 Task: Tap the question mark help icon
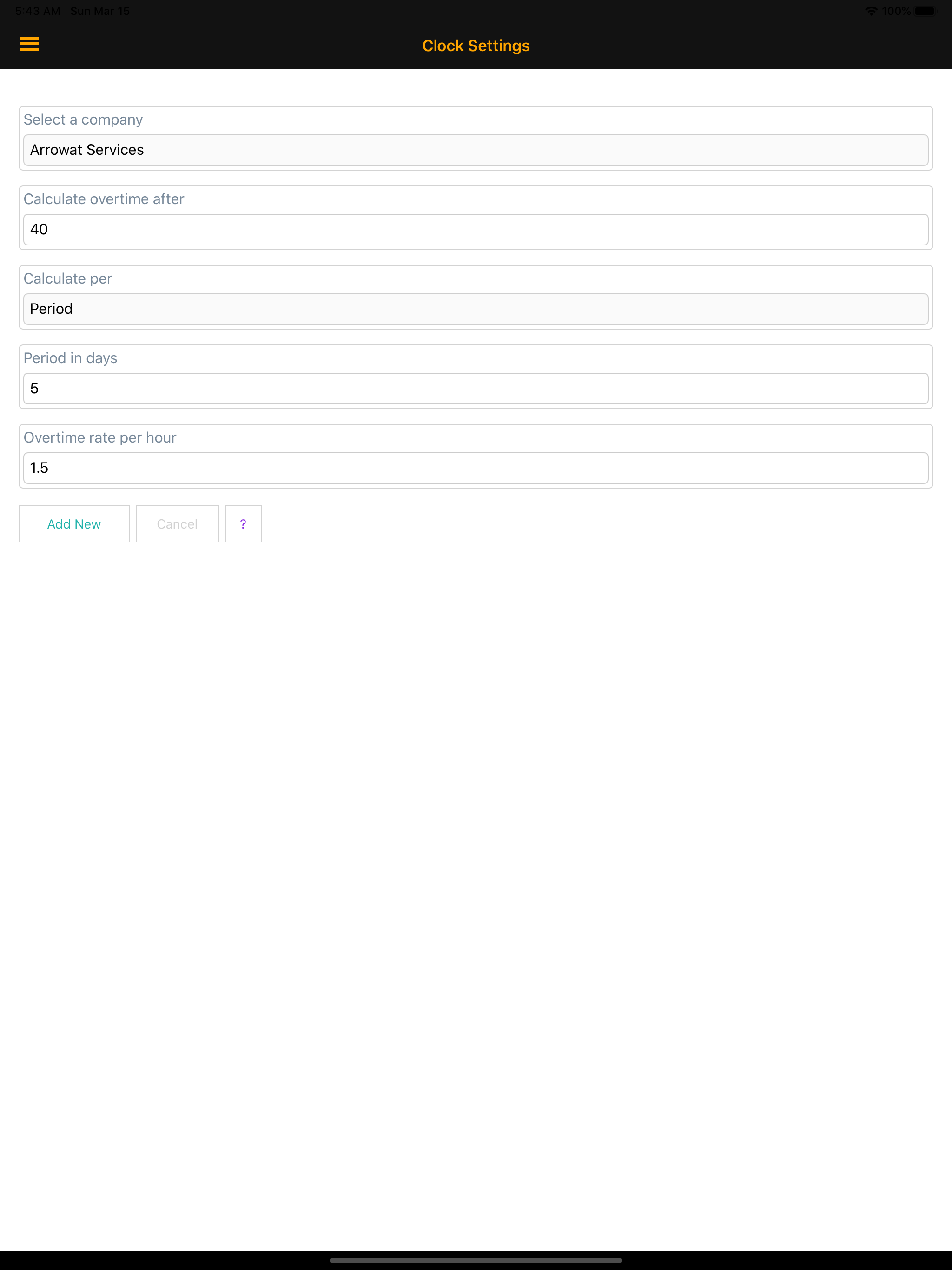click(243, 523)
